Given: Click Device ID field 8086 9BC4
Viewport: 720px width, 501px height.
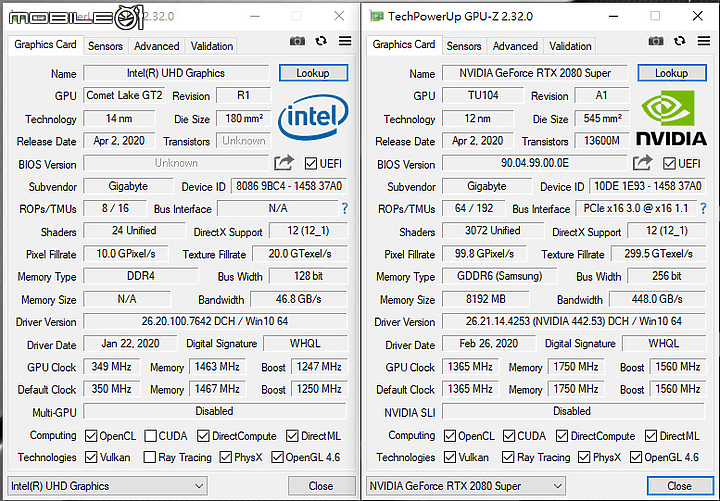Looking at the screenshot, I should coord(289,186).
